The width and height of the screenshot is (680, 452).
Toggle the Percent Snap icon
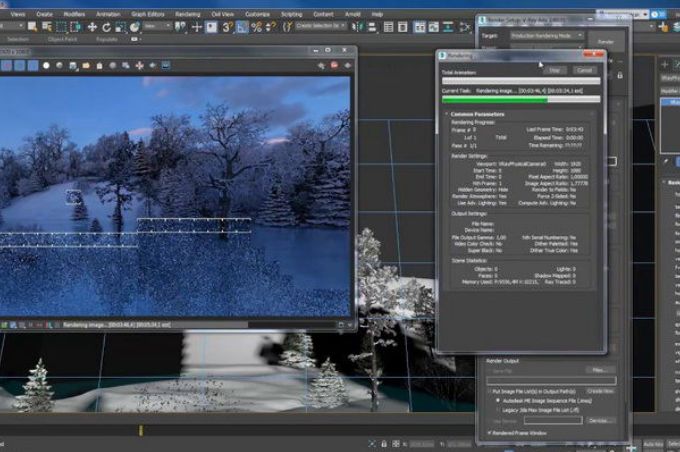tap(257, 27)
